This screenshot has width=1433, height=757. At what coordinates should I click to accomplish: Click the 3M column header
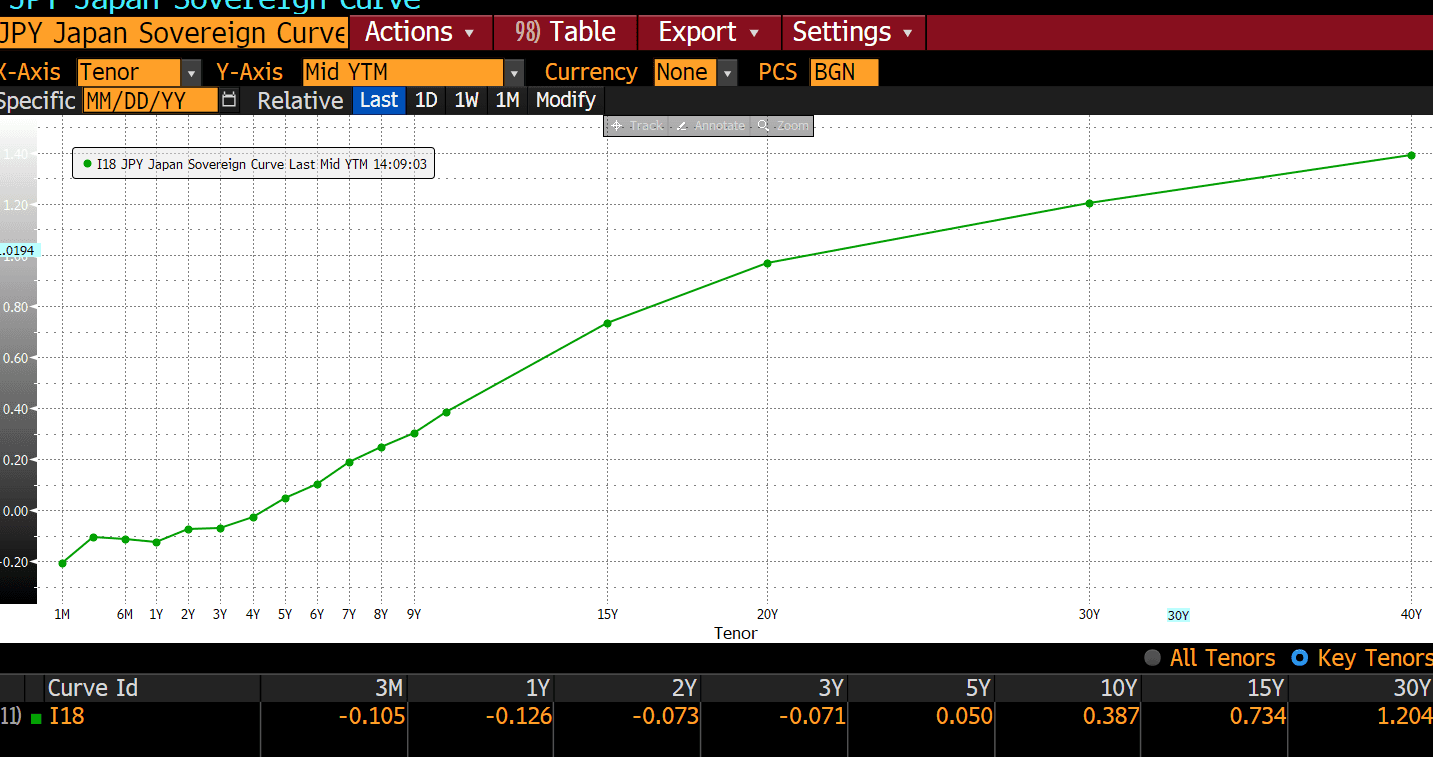point(334,688)
